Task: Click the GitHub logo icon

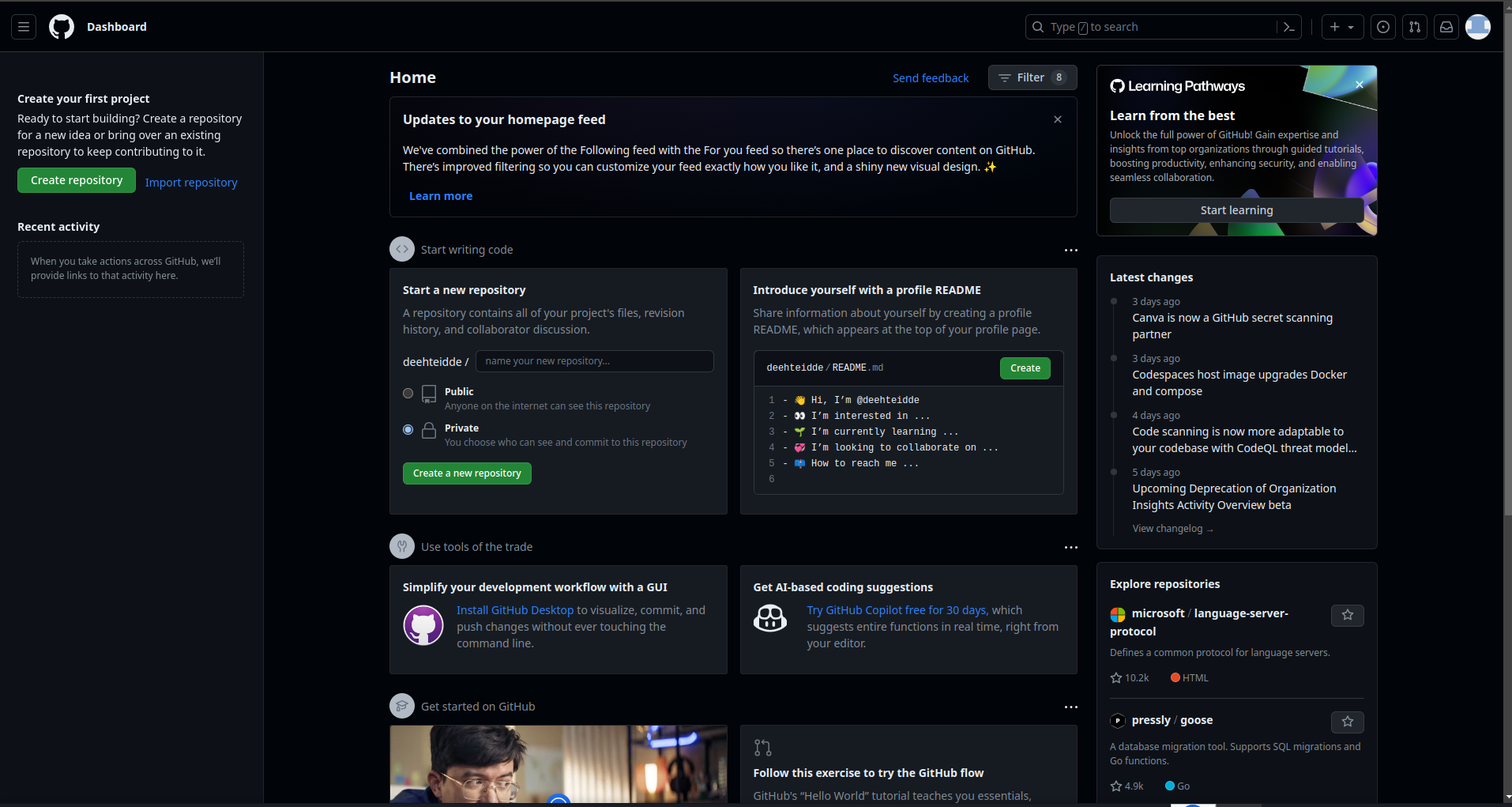Action: pos(62,27)
